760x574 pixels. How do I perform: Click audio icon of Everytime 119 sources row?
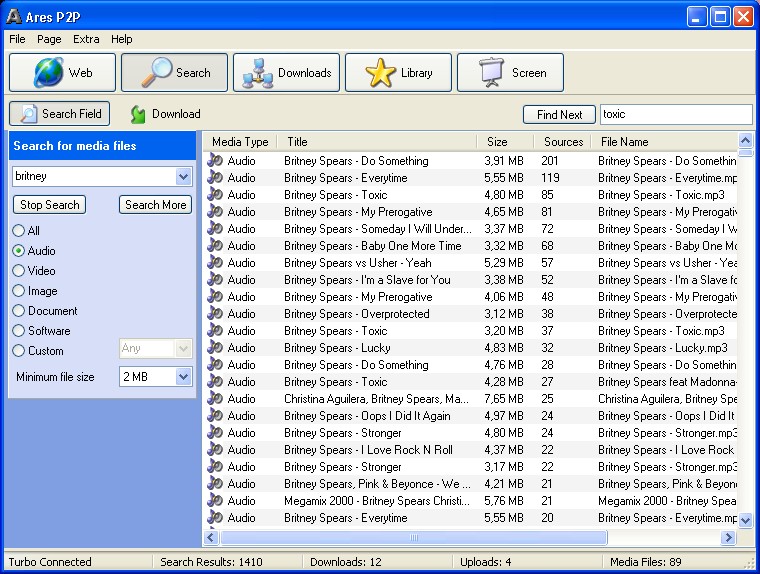[x=215, y=177]
